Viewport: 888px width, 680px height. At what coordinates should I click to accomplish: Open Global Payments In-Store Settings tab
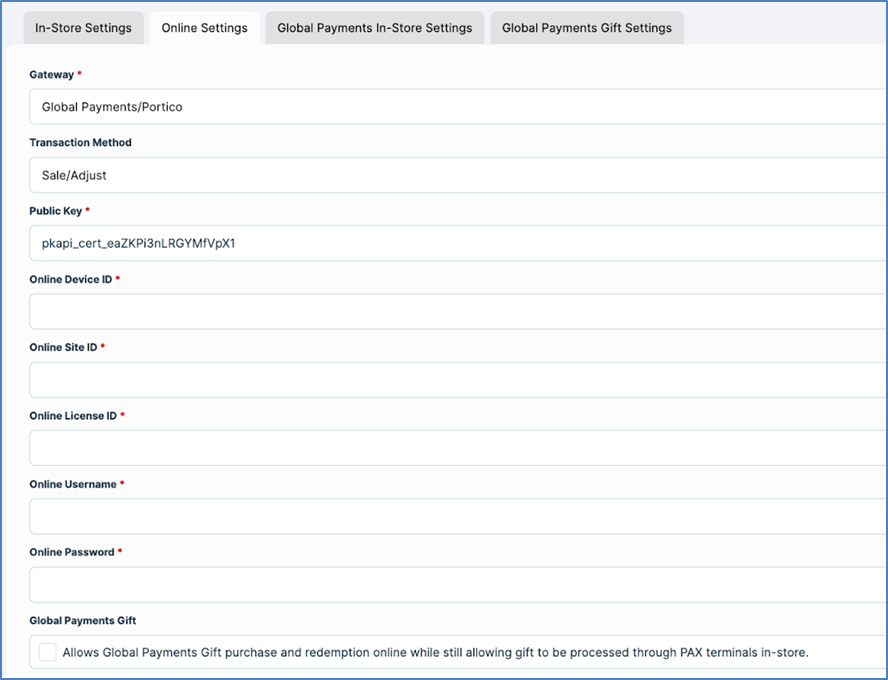click(x=374, y=28)
